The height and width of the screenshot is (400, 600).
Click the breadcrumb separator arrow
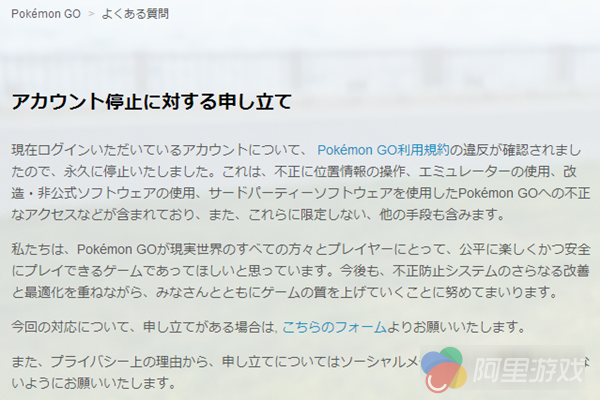pos(89,15)
